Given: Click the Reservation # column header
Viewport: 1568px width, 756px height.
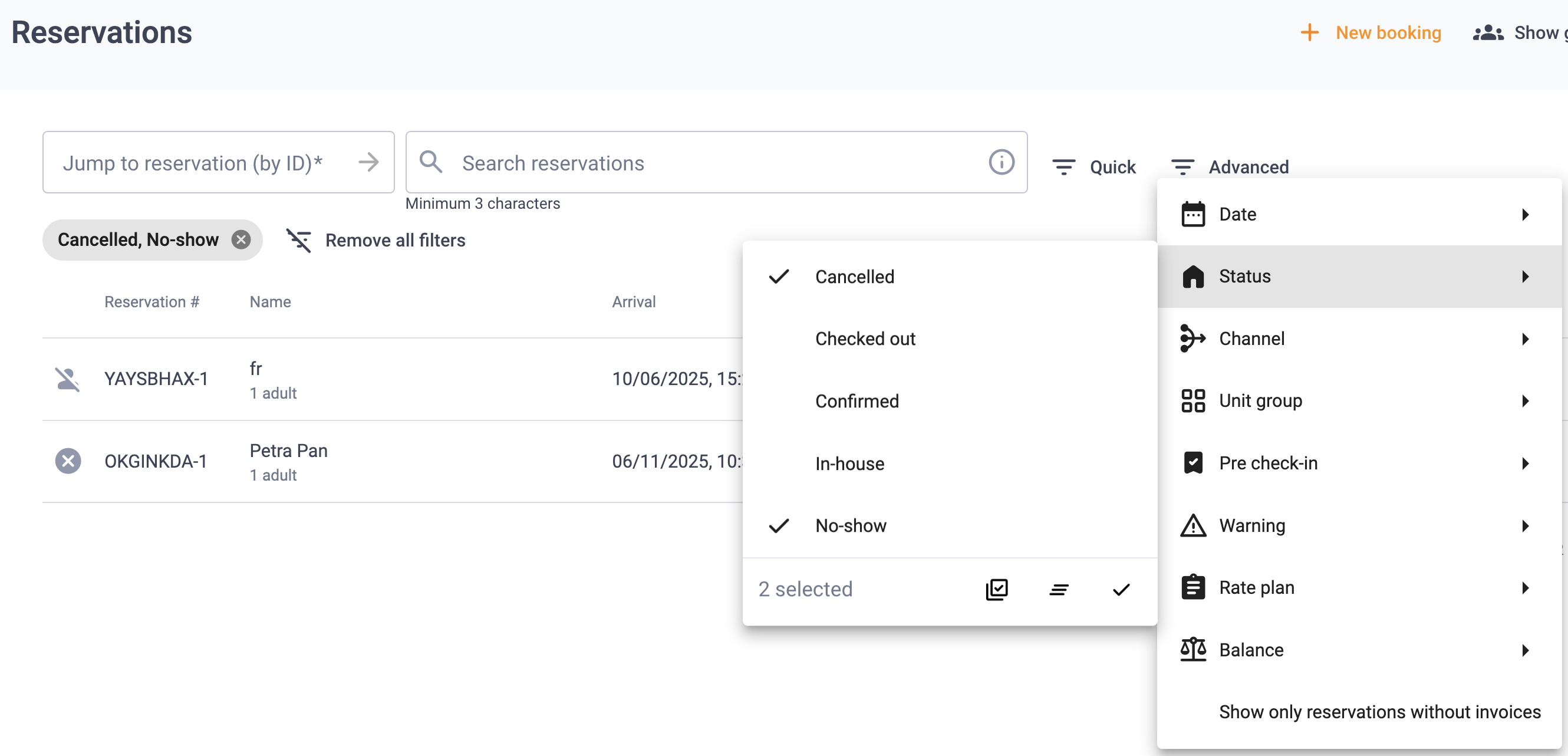Looking at the screenshot, I should tap(151, 301).
